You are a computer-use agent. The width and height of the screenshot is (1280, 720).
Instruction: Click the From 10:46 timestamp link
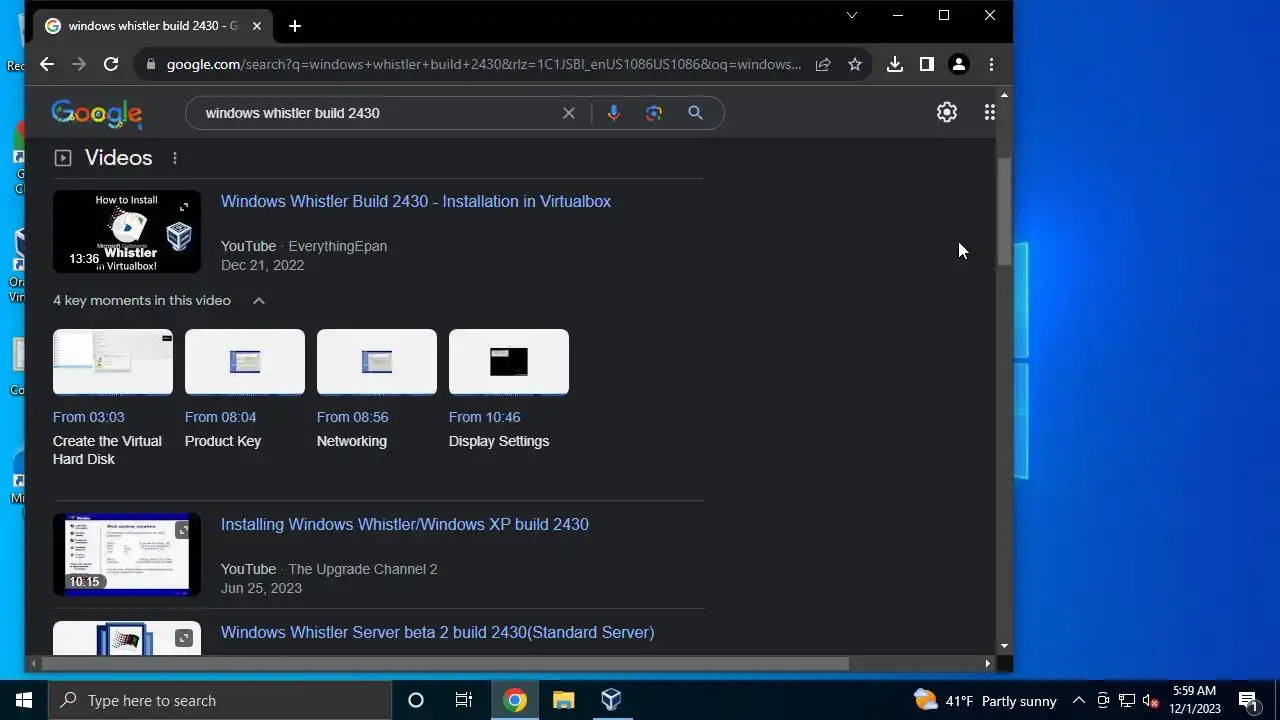(x=485, y=417)
